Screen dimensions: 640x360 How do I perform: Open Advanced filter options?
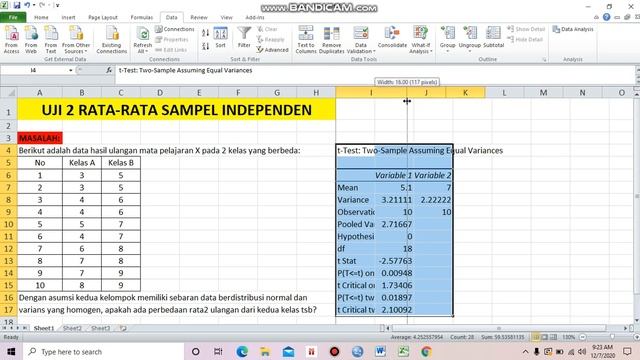pos(272,50)
